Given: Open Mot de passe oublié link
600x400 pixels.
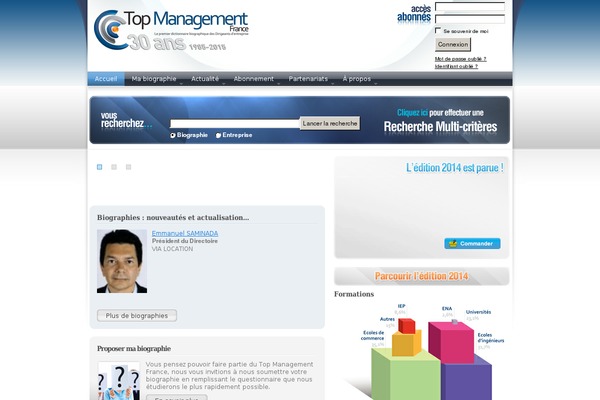Looking at the screenshot, I should 460,59.
